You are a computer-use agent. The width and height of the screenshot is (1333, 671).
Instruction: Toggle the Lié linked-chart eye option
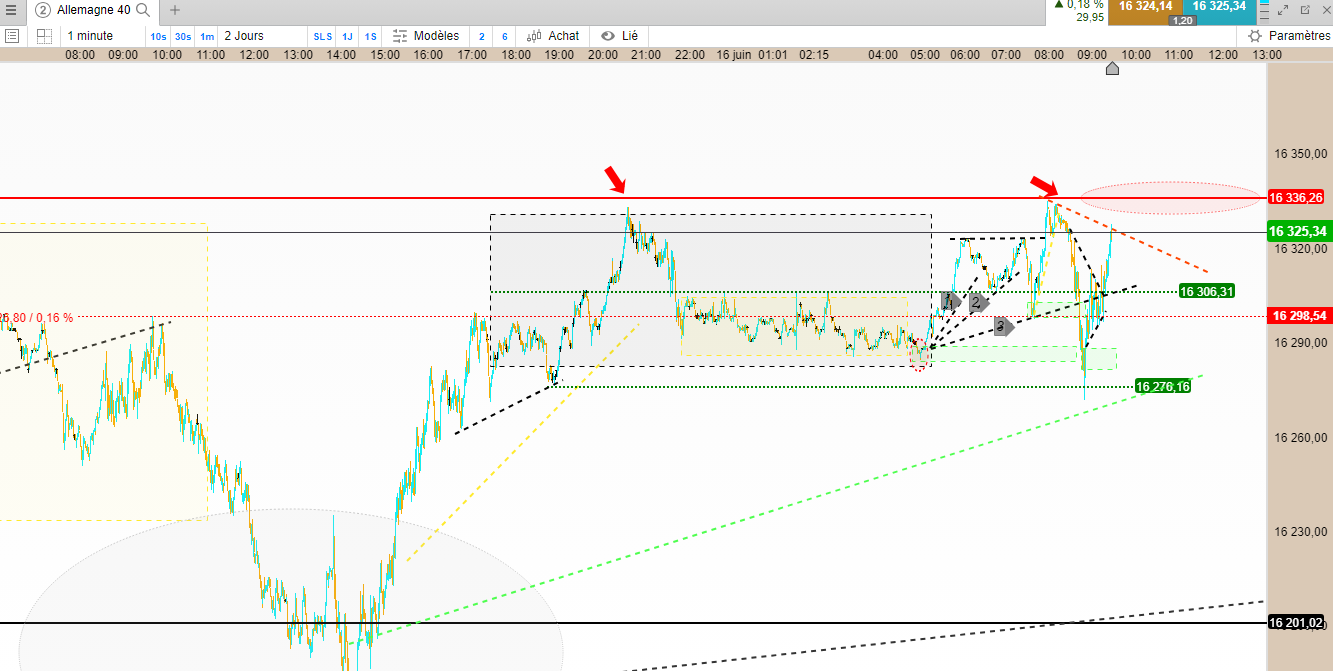click(x=619, y=36)
